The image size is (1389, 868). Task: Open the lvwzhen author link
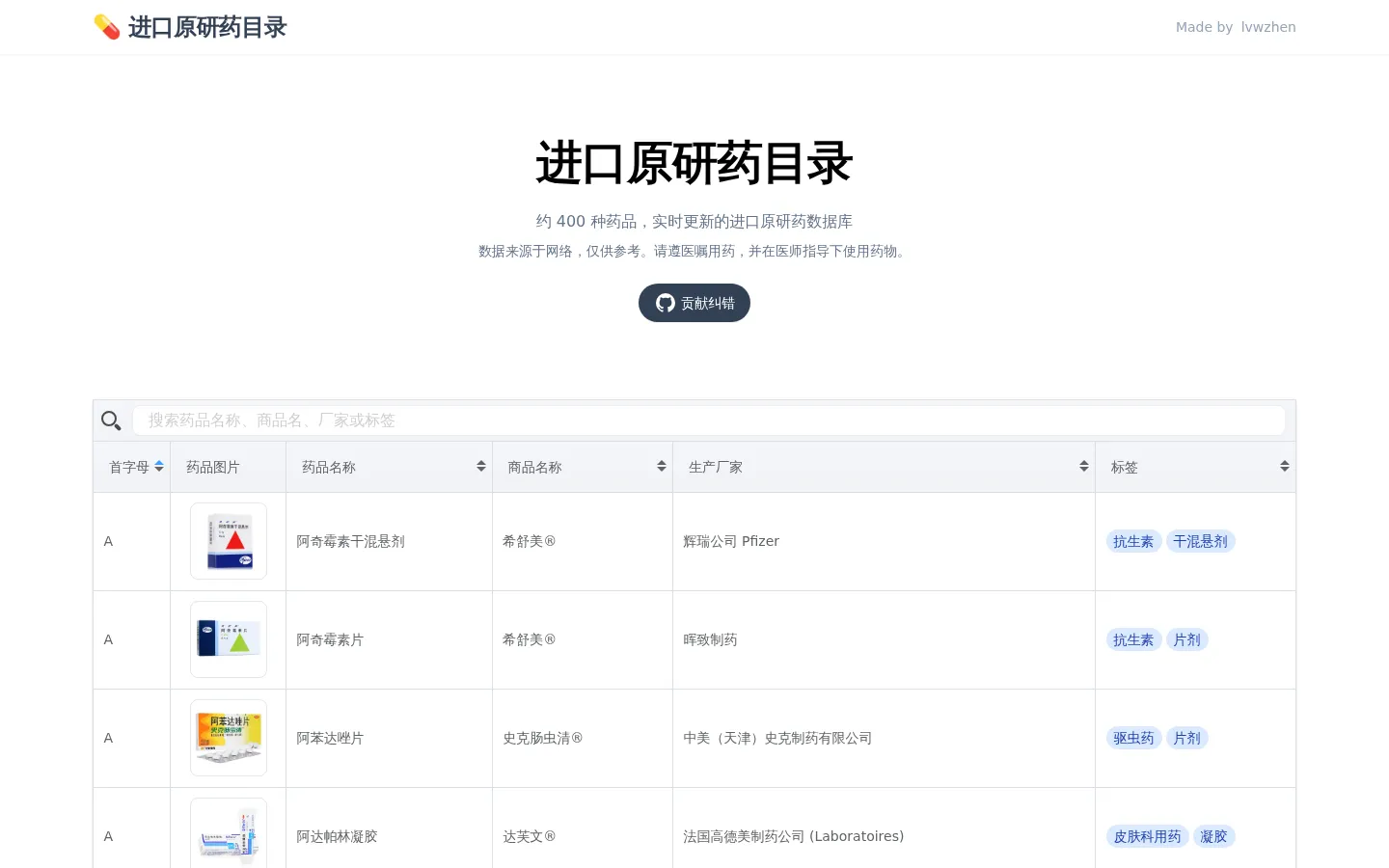click(x=1268, y=27)
